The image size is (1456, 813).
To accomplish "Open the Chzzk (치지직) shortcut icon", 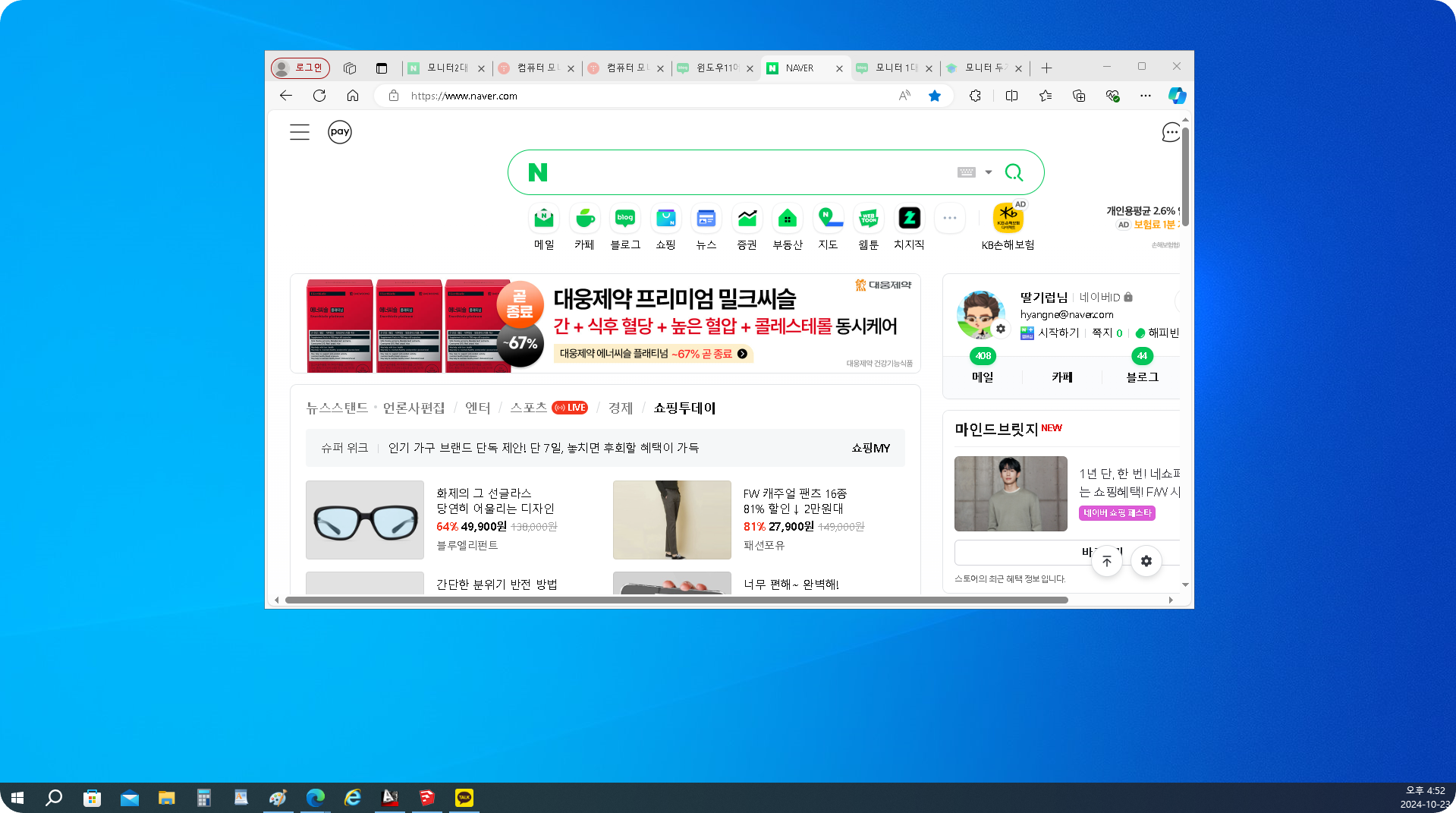I will click(909, 219).
